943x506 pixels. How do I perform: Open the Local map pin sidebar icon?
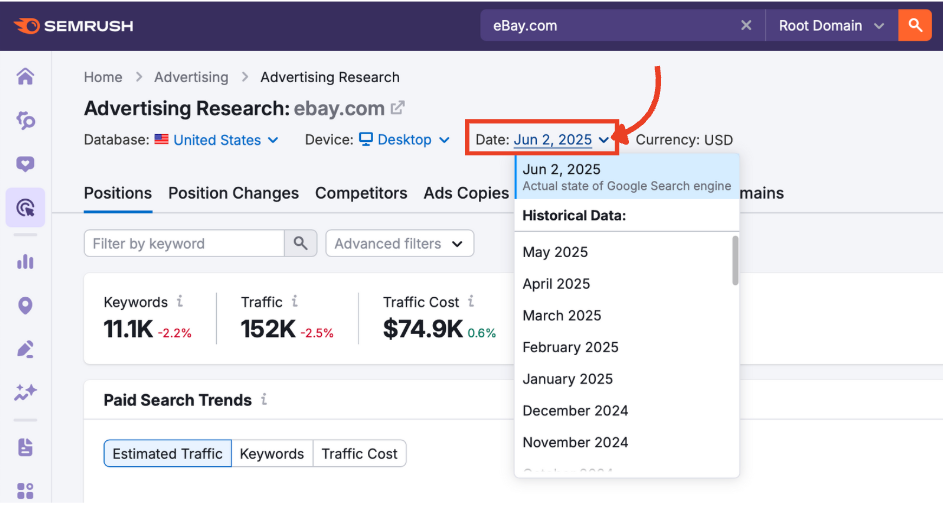click(25, 306)
